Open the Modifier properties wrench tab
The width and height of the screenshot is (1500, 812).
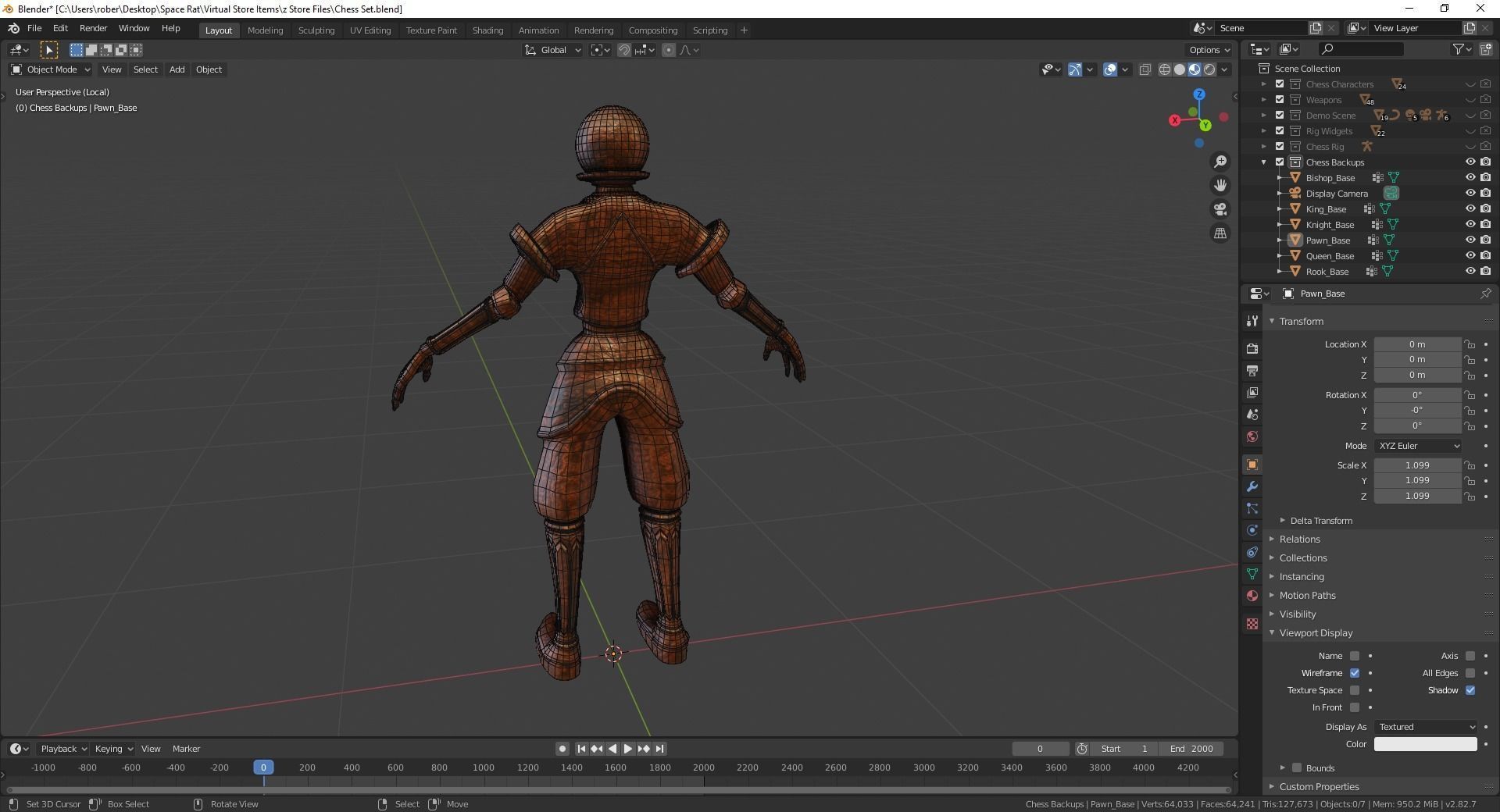pos(1252,486)
